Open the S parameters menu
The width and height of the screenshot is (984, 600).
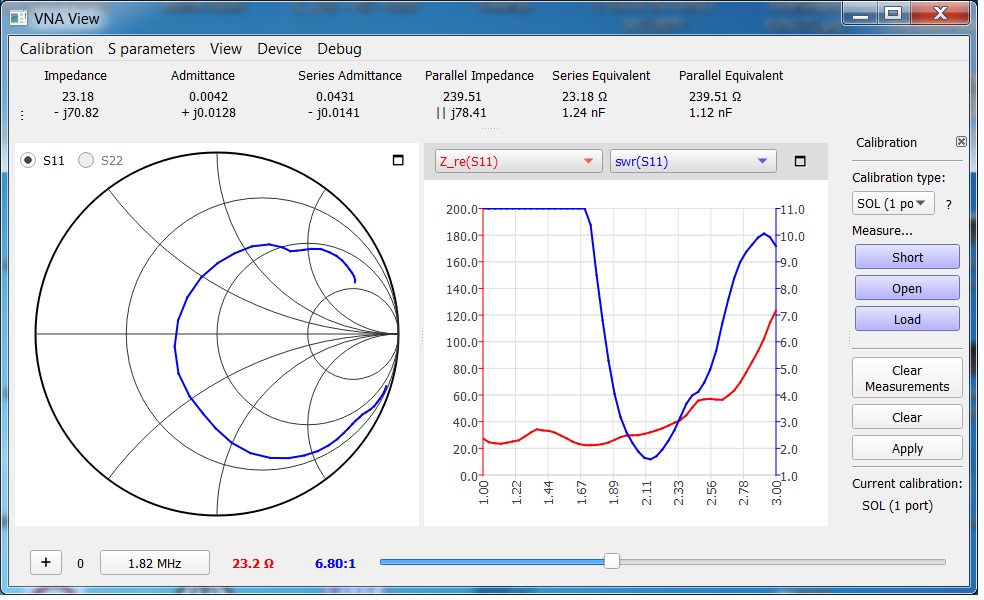click(151, 49)
